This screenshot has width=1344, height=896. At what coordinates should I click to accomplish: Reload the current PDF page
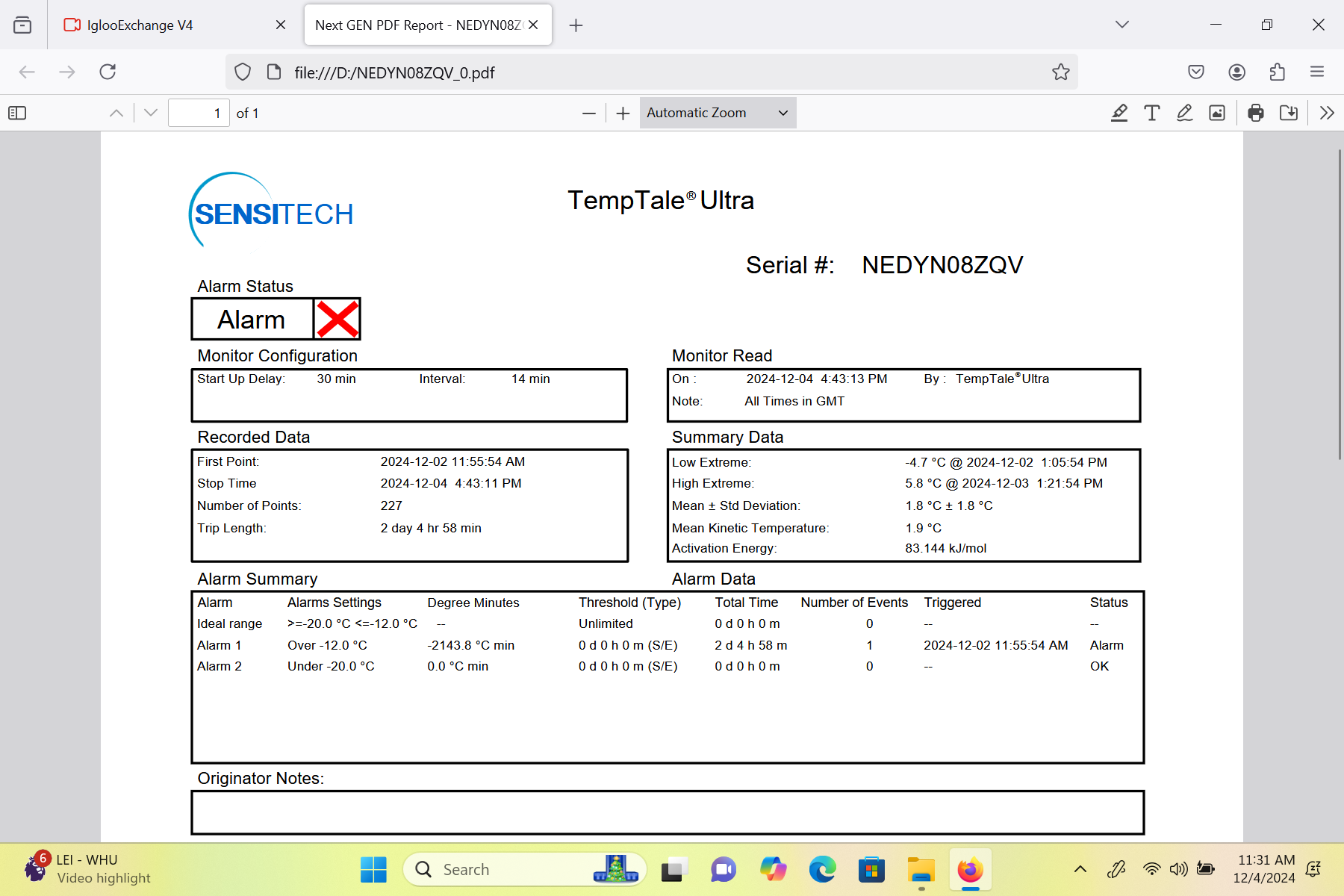pos(108,72)
